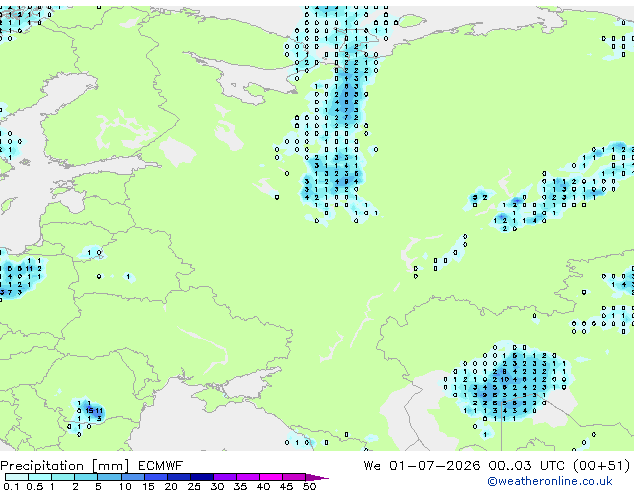Viewport: 634px width, 490px height.
Task: Click the 'Precipitation [mm]' title text
Action: pos(65,466)
